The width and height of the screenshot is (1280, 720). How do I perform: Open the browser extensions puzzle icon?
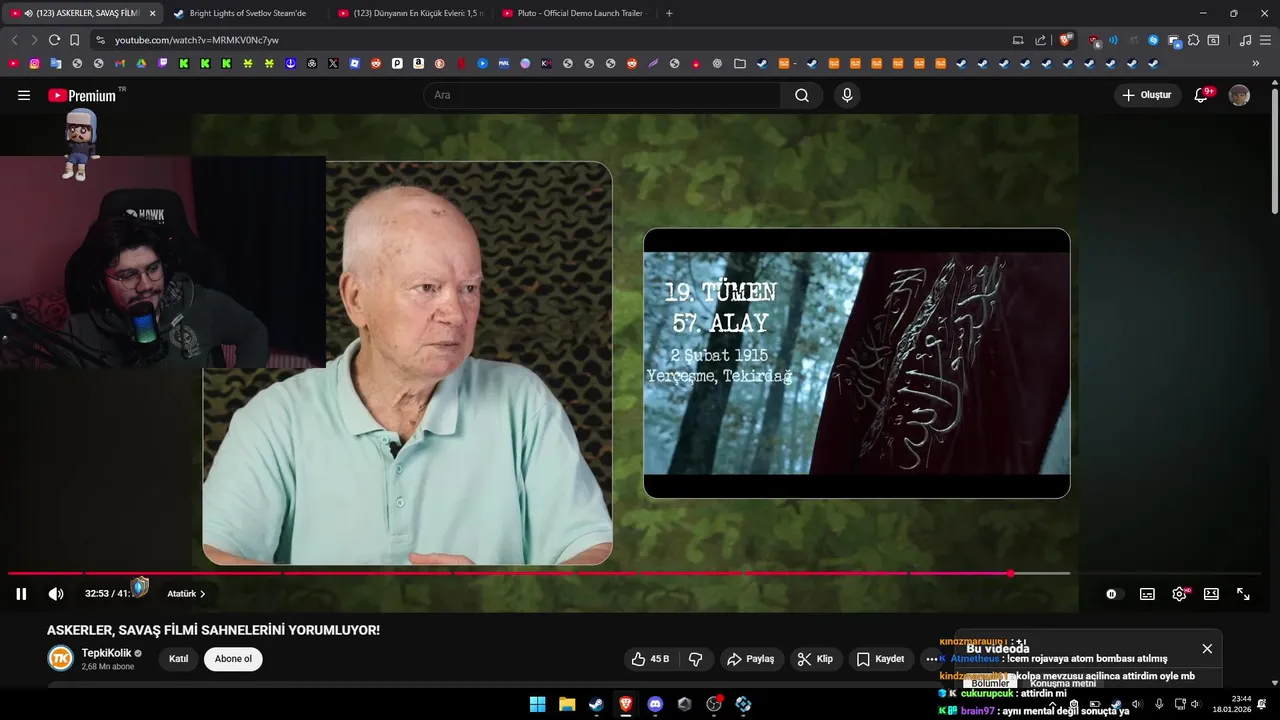click(x=1193, y=40)
